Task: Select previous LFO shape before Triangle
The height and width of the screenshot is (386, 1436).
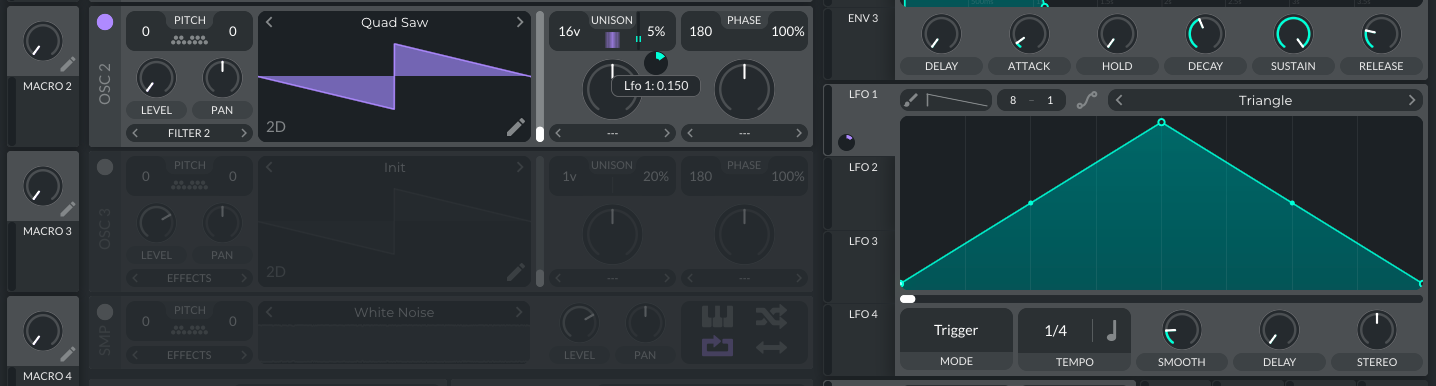Action: 1118,100
